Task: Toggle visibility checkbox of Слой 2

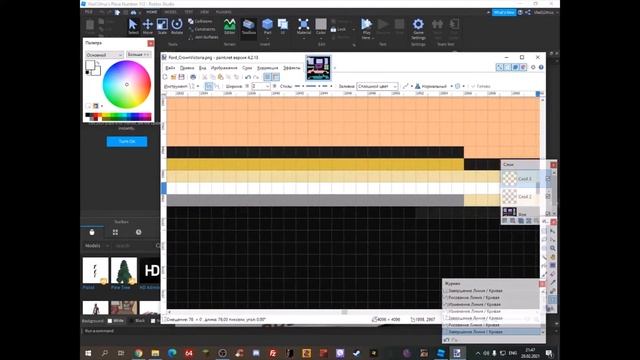Action: (x=548, y=196)
